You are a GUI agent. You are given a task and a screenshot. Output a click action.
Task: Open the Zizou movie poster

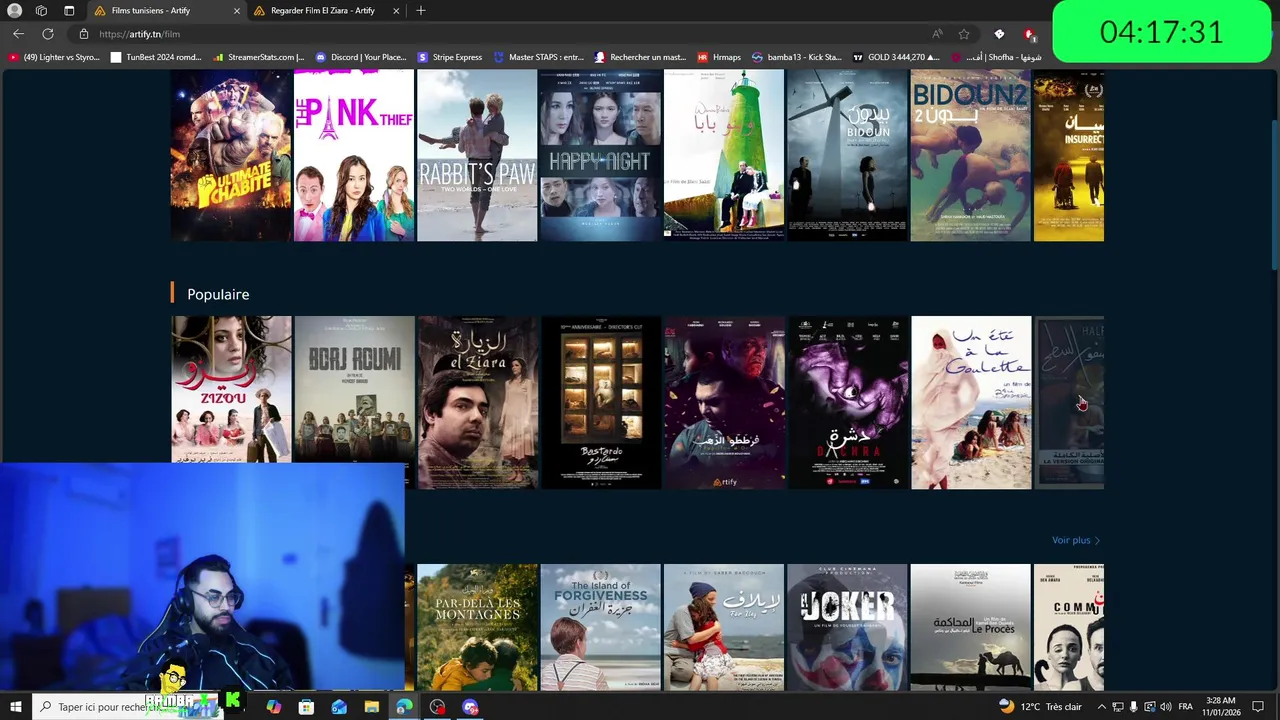231,389
